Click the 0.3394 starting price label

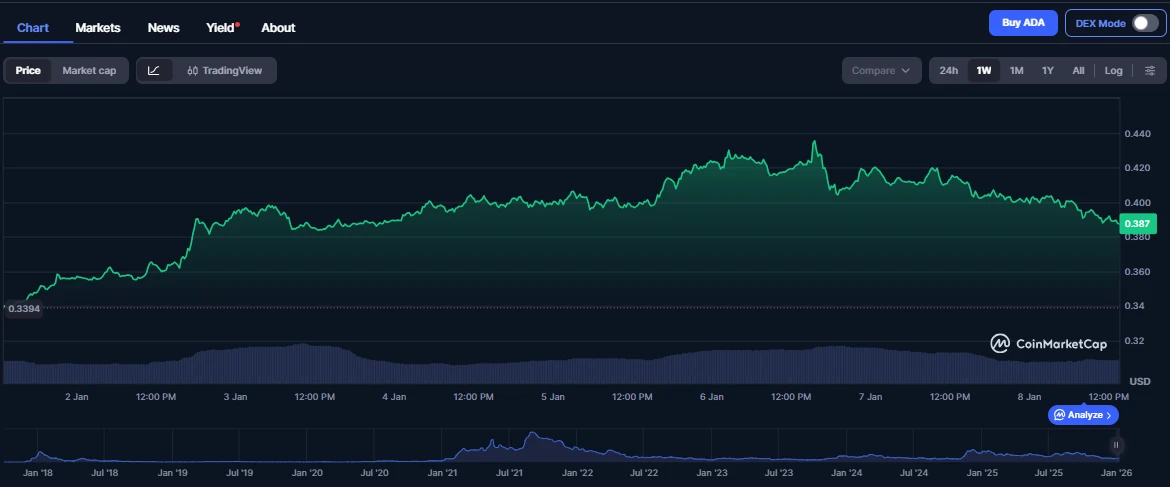pos(24,309)
